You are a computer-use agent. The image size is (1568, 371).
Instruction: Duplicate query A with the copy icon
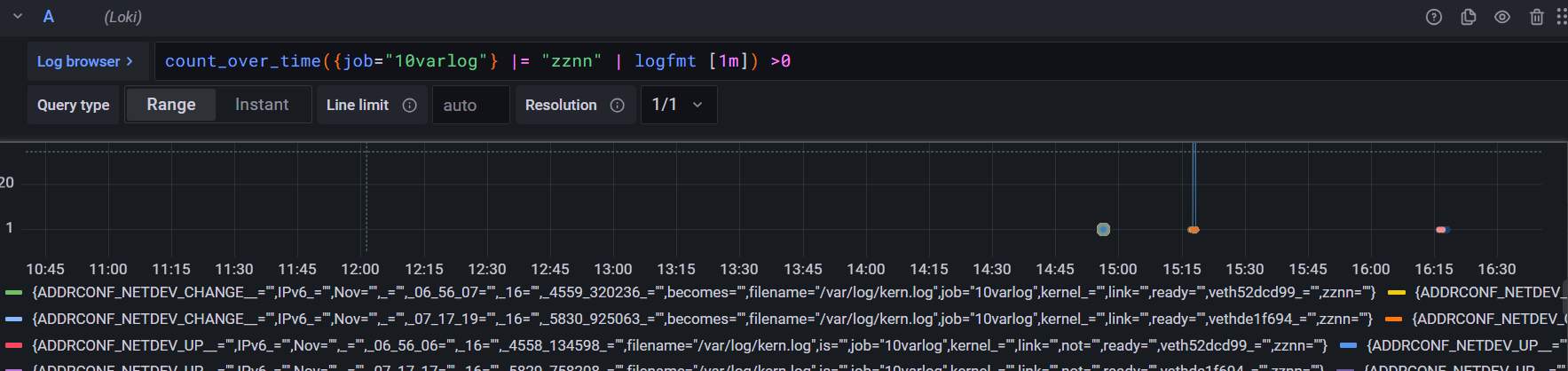click(x=1468, y=17)
